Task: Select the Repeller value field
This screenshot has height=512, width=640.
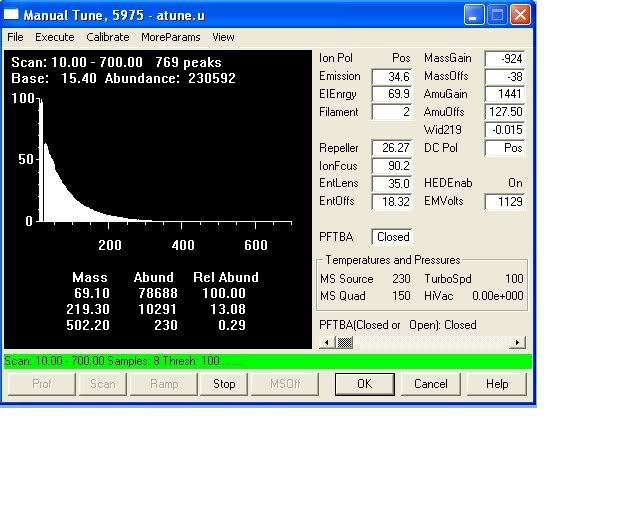Action: (x=391, y=149)
